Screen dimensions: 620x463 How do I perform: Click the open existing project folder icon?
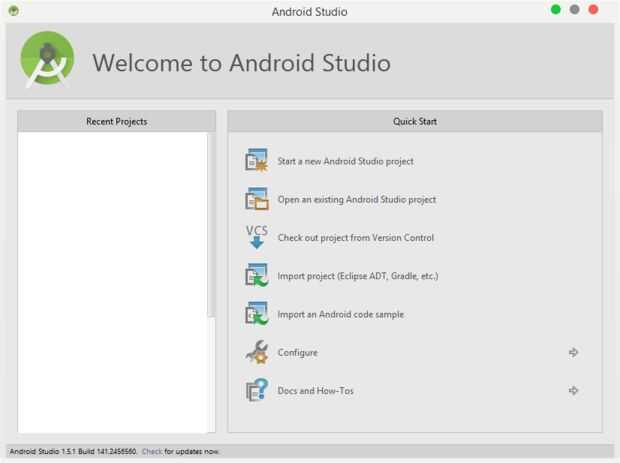tap(256, 199)
